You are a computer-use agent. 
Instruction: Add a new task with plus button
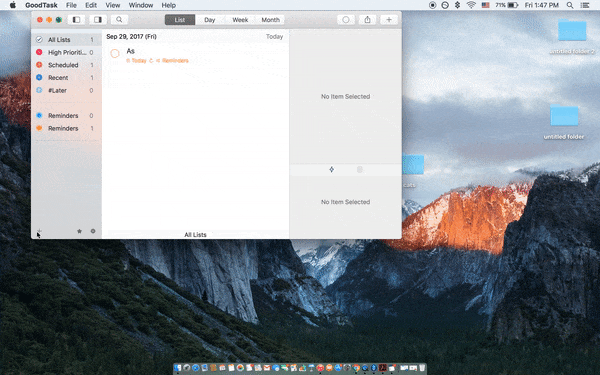click(x=389, y=20)
